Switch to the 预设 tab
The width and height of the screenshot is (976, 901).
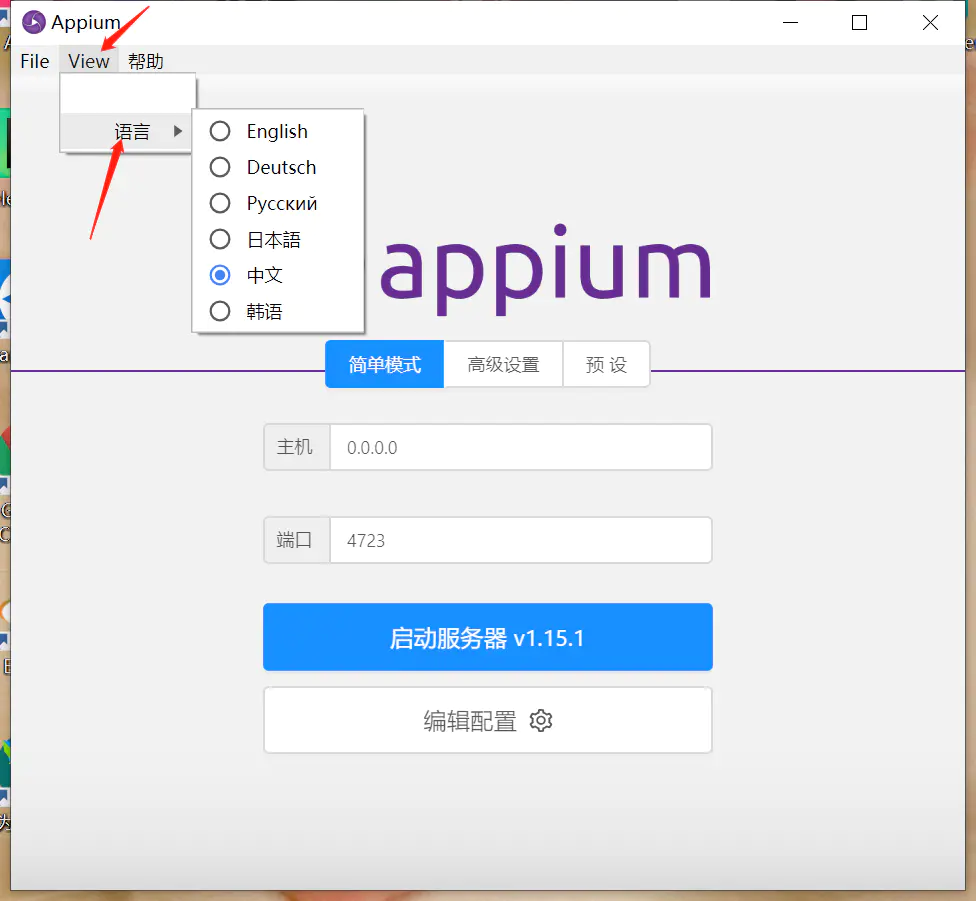click(606, 364)
